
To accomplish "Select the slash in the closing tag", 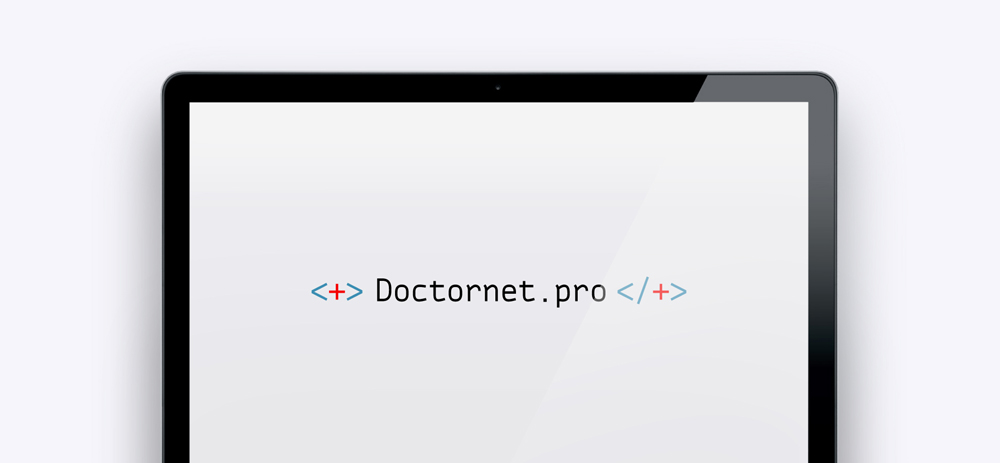I will pos(643,292).
